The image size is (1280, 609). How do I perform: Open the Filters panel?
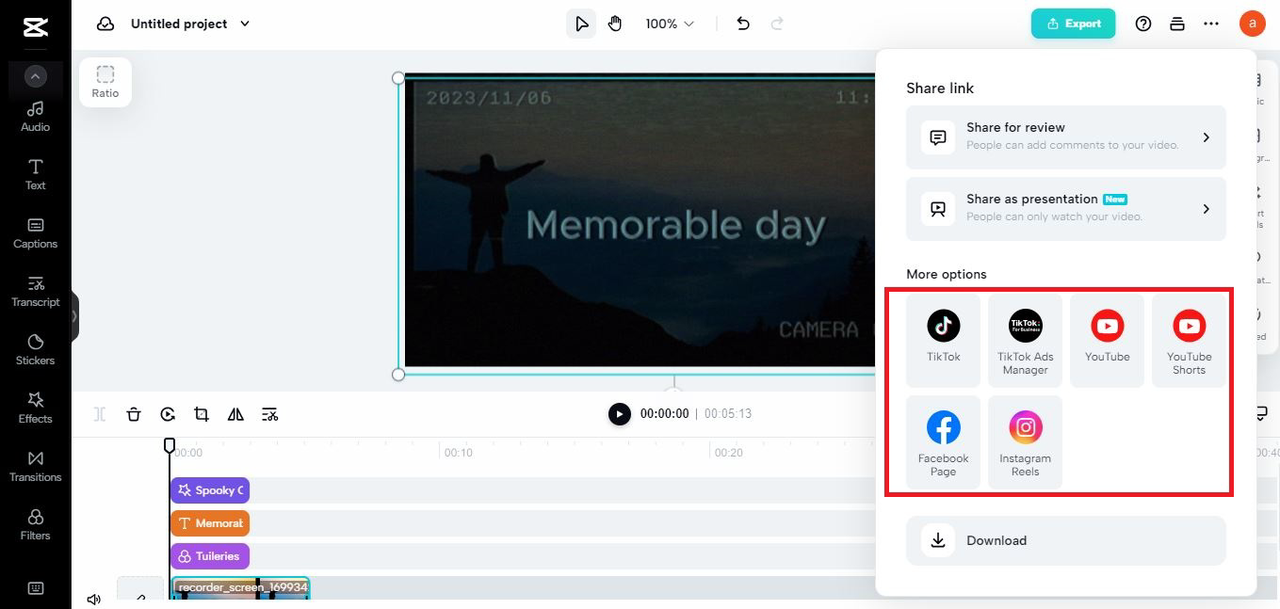35,524
